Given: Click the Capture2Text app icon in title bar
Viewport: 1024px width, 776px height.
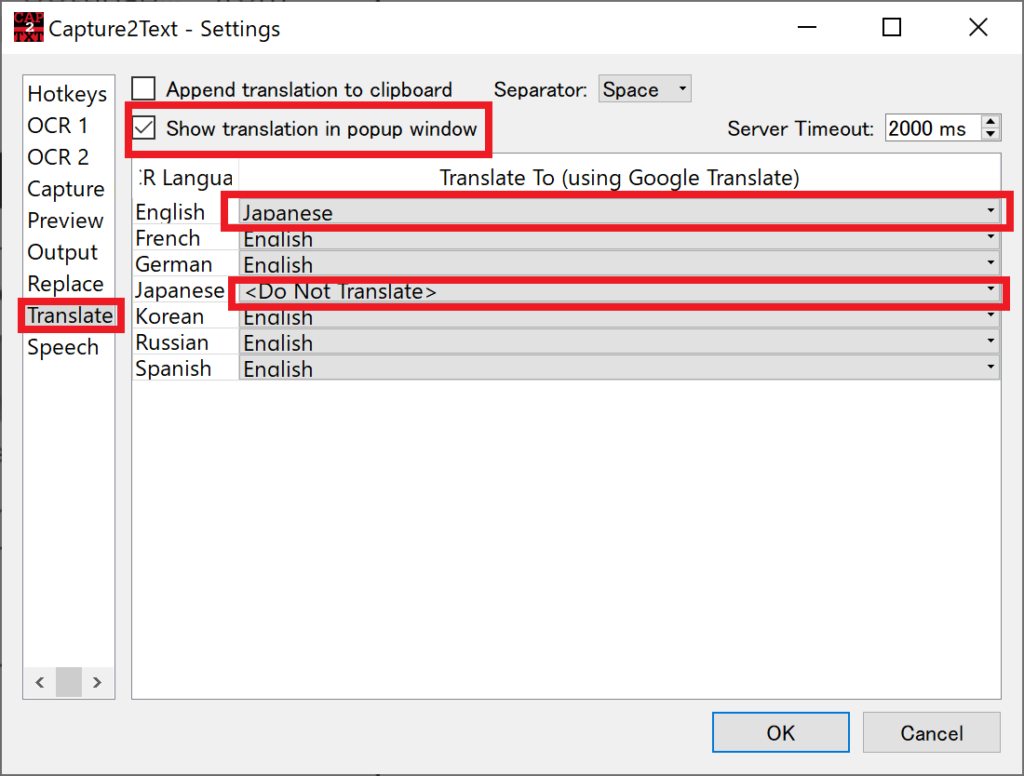Looking at the screenshot, I should pyautogui.click(x=28, y=27).
